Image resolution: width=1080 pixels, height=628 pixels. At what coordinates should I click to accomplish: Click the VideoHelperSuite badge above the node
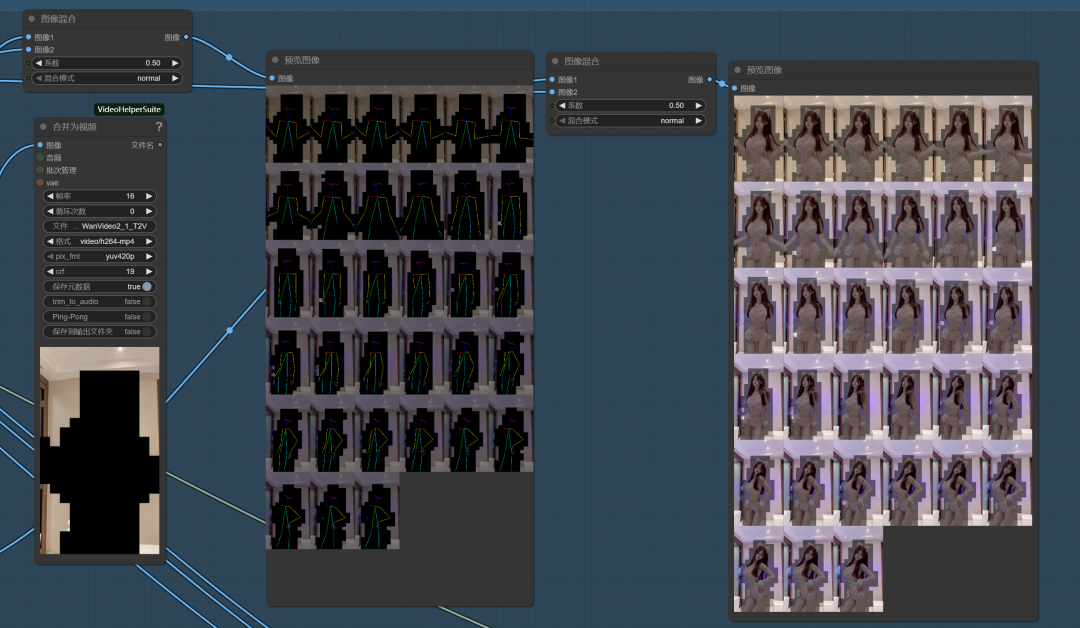point(129,109)
